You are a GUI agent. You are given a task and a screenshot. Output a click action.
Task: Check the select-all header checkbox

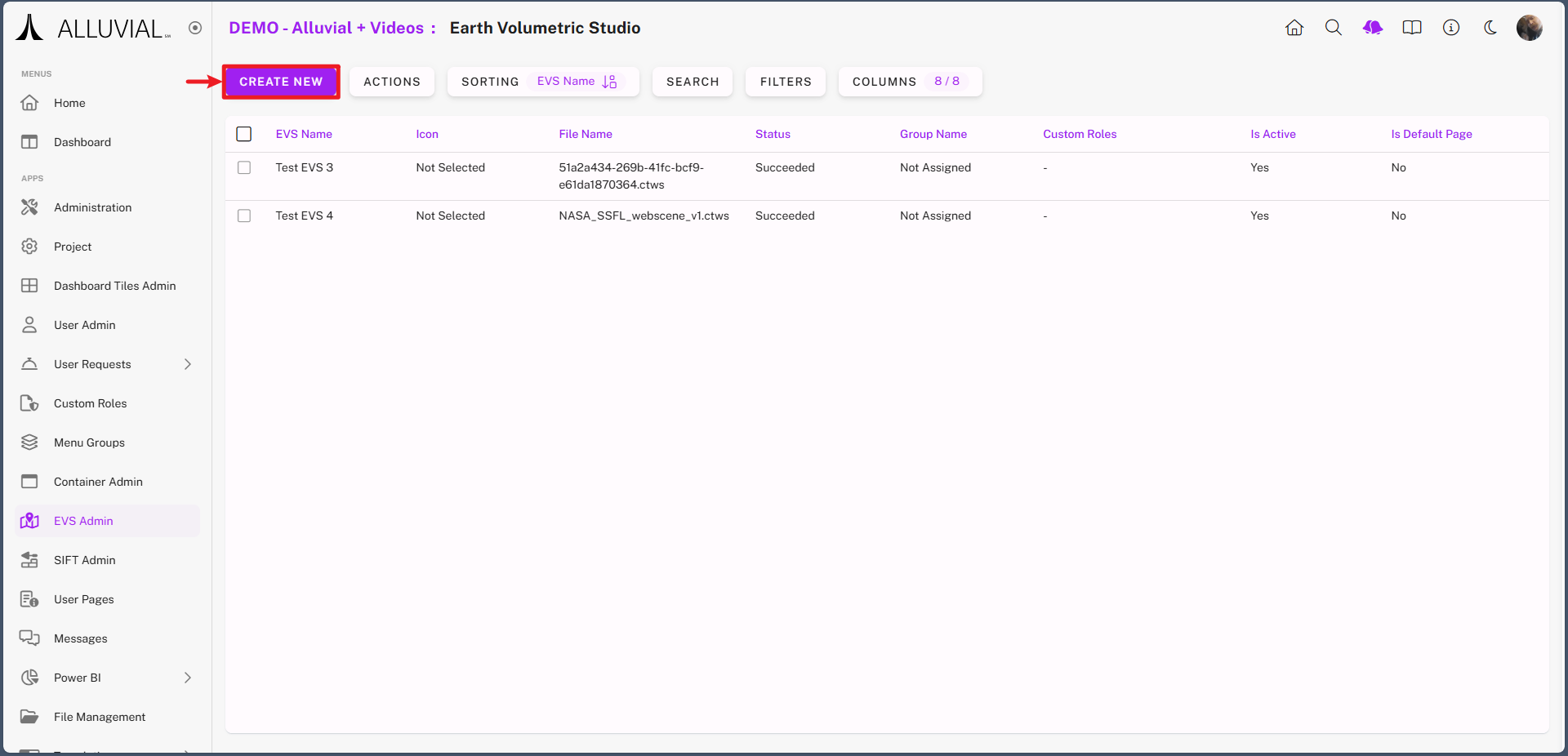244,134
